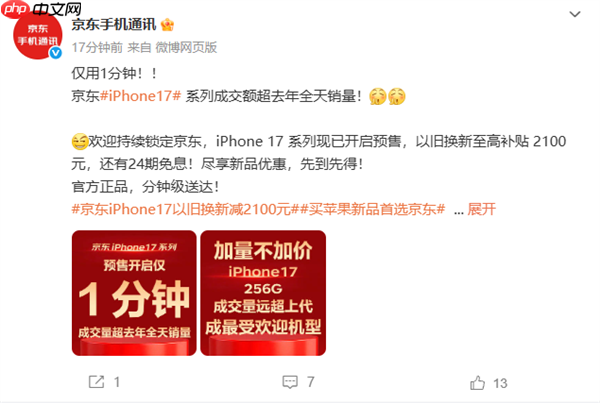The height and width of the screenshot is (403, 600).
Task: Click the crown member badge icon
Action: coord(167,25)
